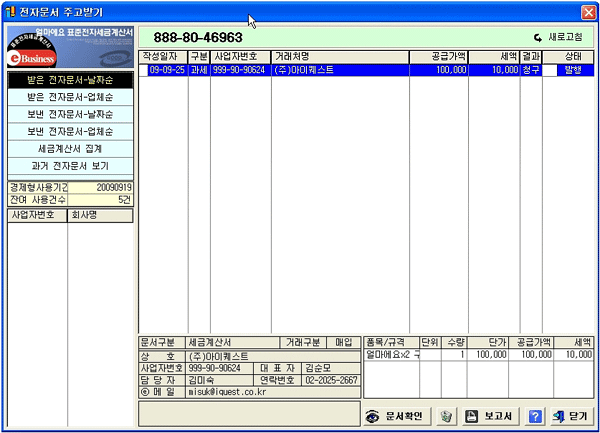Click the recycle bin delete icon
Screen dimensions: 600x433
point(447,416)
